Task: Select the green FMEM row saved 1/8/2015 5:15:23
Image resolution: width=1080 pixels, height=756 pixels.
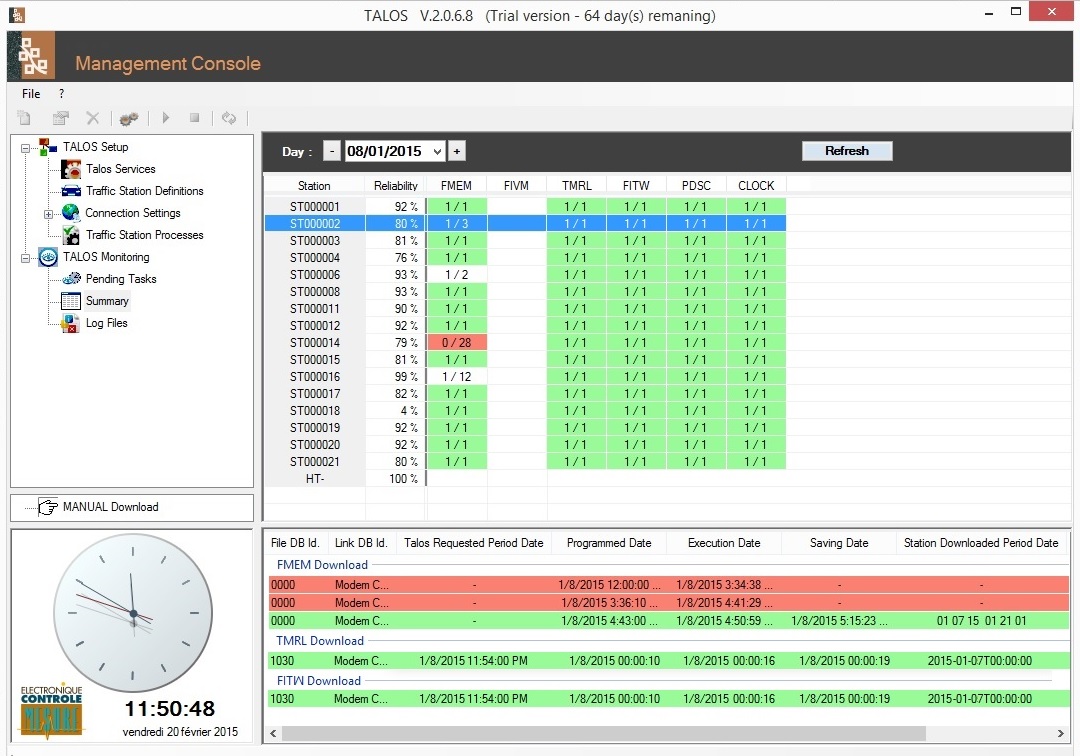Action: (668, 620)
